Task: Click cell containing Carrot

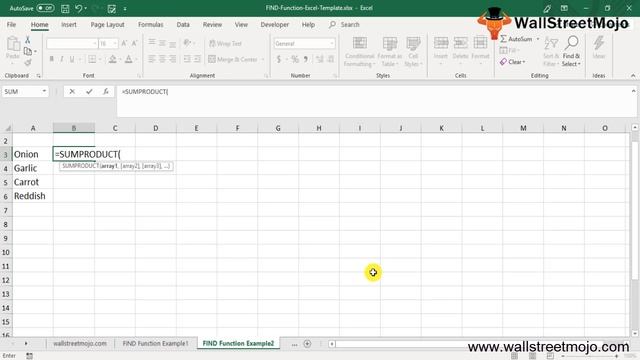Action: (x=33, y=182)
